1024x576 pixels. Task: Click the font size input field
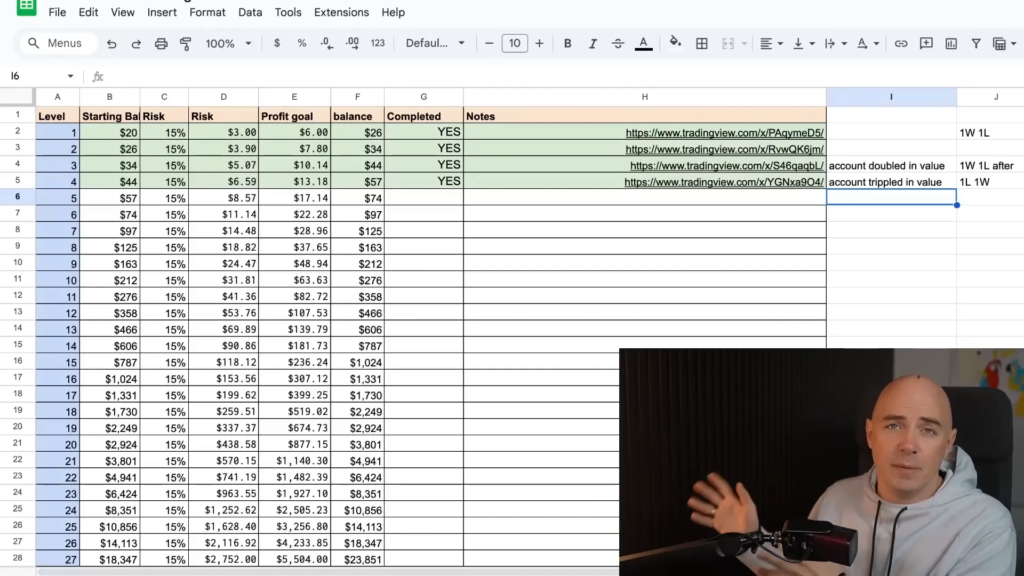(514, 44)
